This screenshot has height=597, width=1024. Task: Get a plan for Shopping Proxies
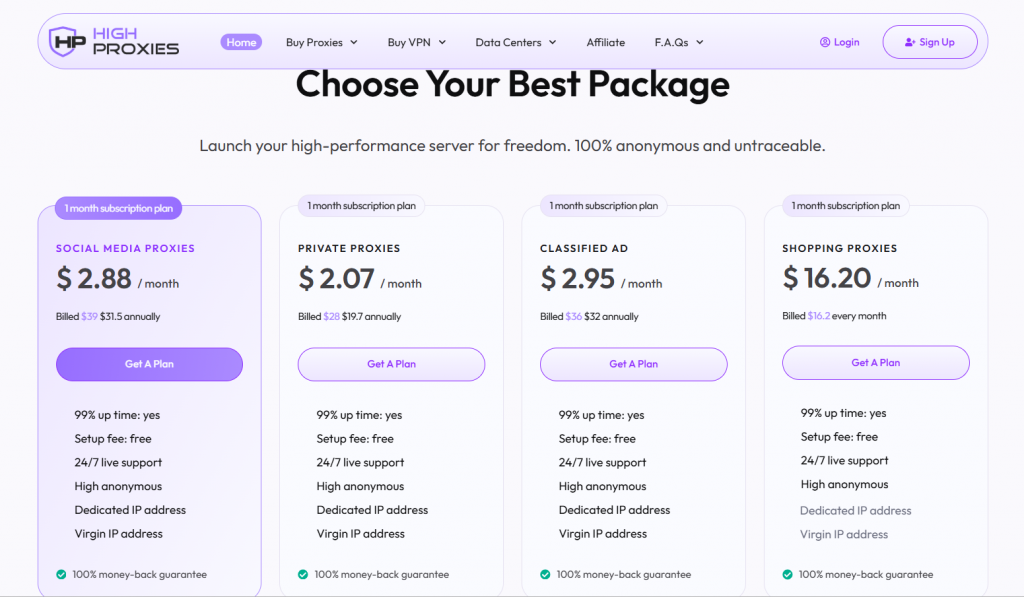coord(876,363)
